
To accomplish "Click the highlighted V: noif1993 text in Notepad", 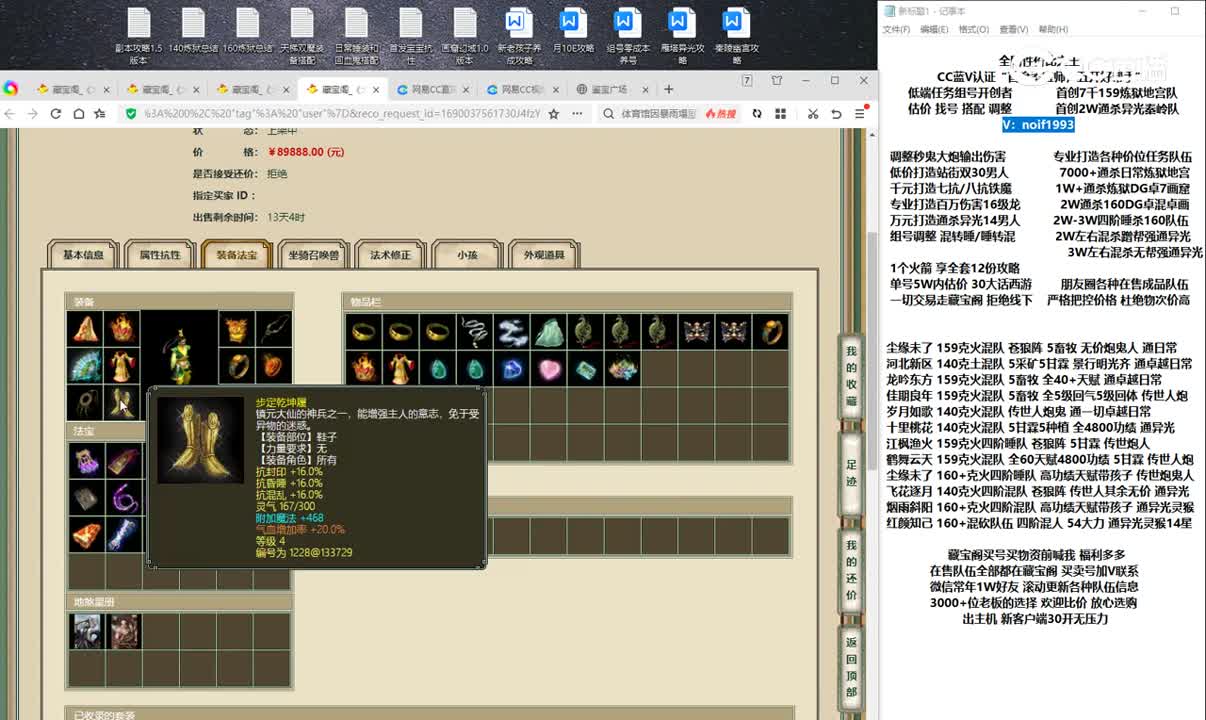I will (x=1039, y=125).
